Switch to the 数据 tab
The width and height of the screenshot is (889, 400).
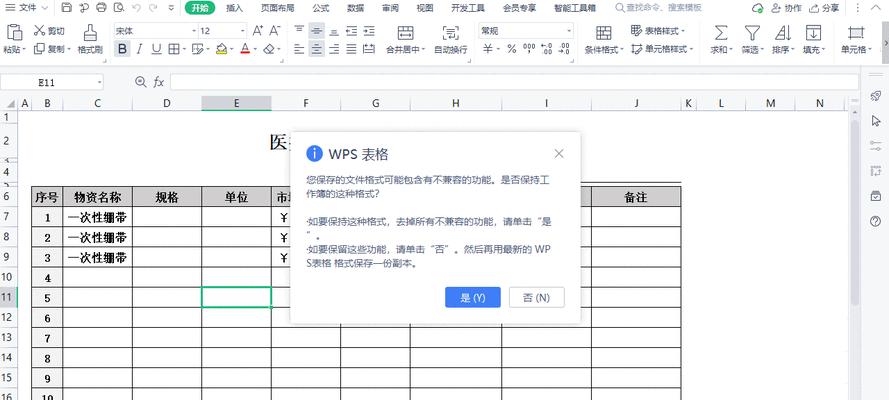pyautogui.click(x=355, y=8)
